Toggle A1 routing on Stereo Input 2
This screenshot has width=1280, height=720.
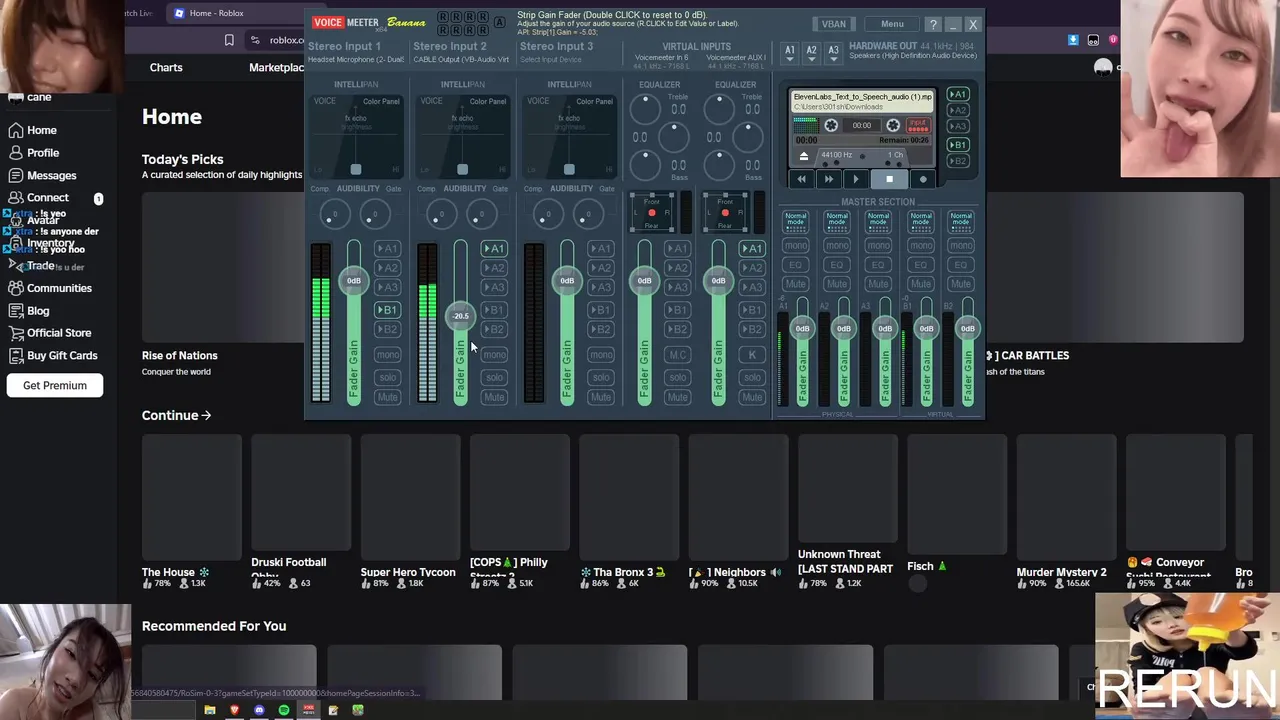click(x=494, y=248)
